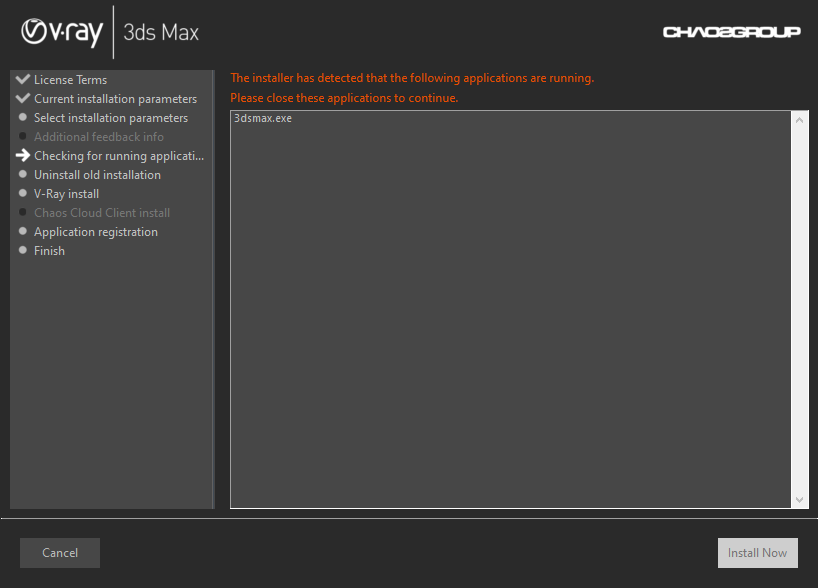The width and height of the screenshot is (818, 588).
Task: Open the Checking for running applications step
Action: coord(119,155)
